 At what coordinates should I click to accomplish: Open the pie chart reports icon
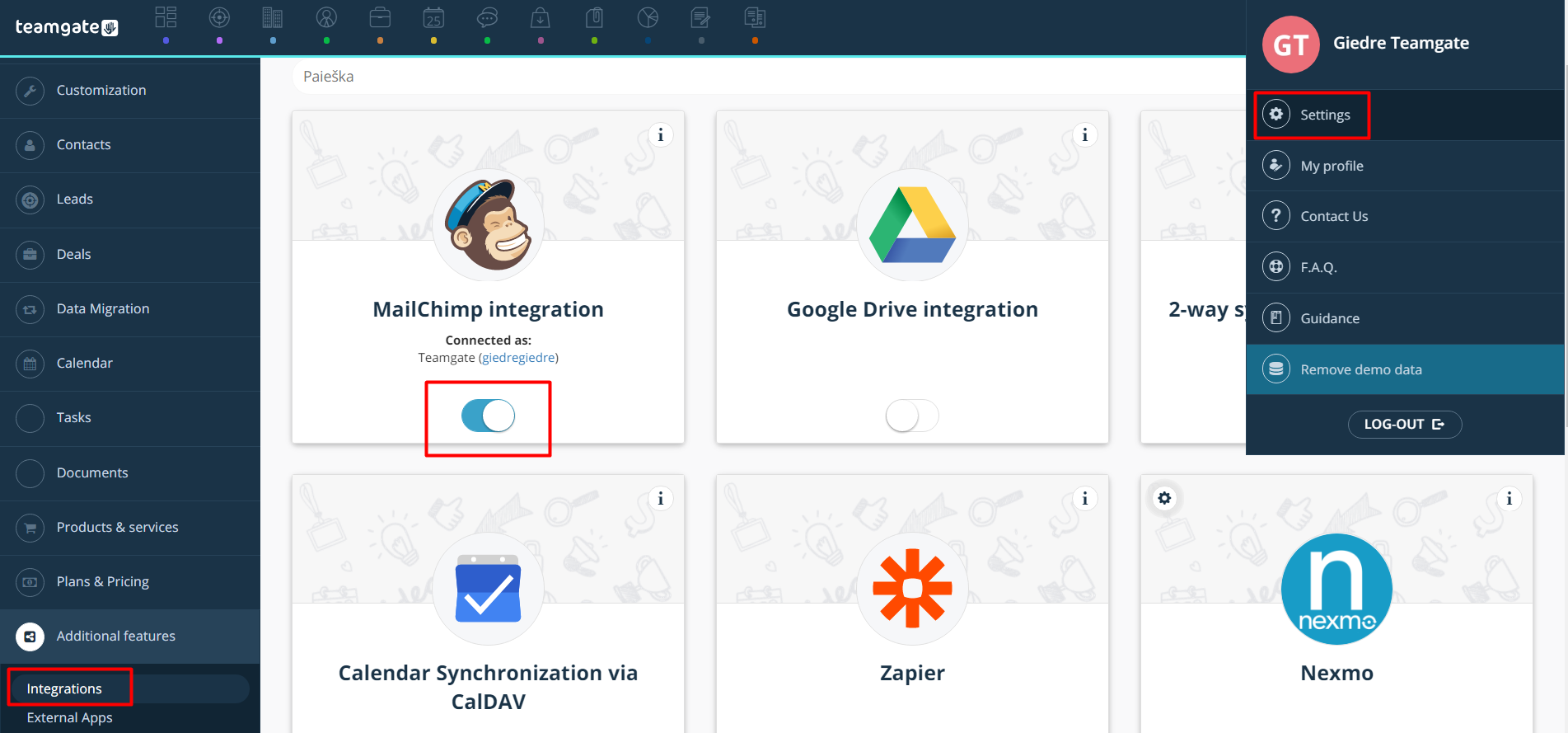coord(648,17)
